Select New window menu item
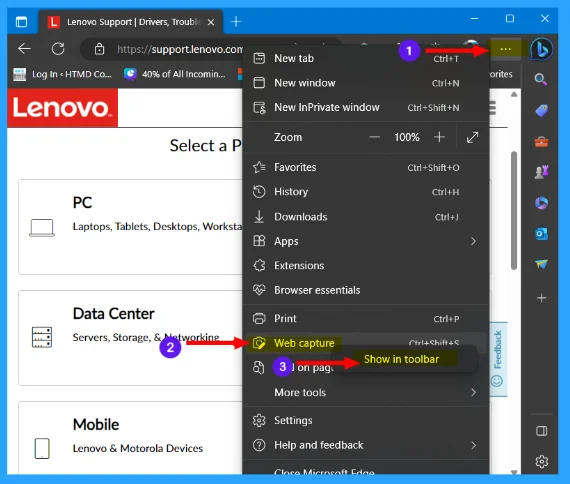Screen dimensions: 570x484 click(x=365, y=83)
